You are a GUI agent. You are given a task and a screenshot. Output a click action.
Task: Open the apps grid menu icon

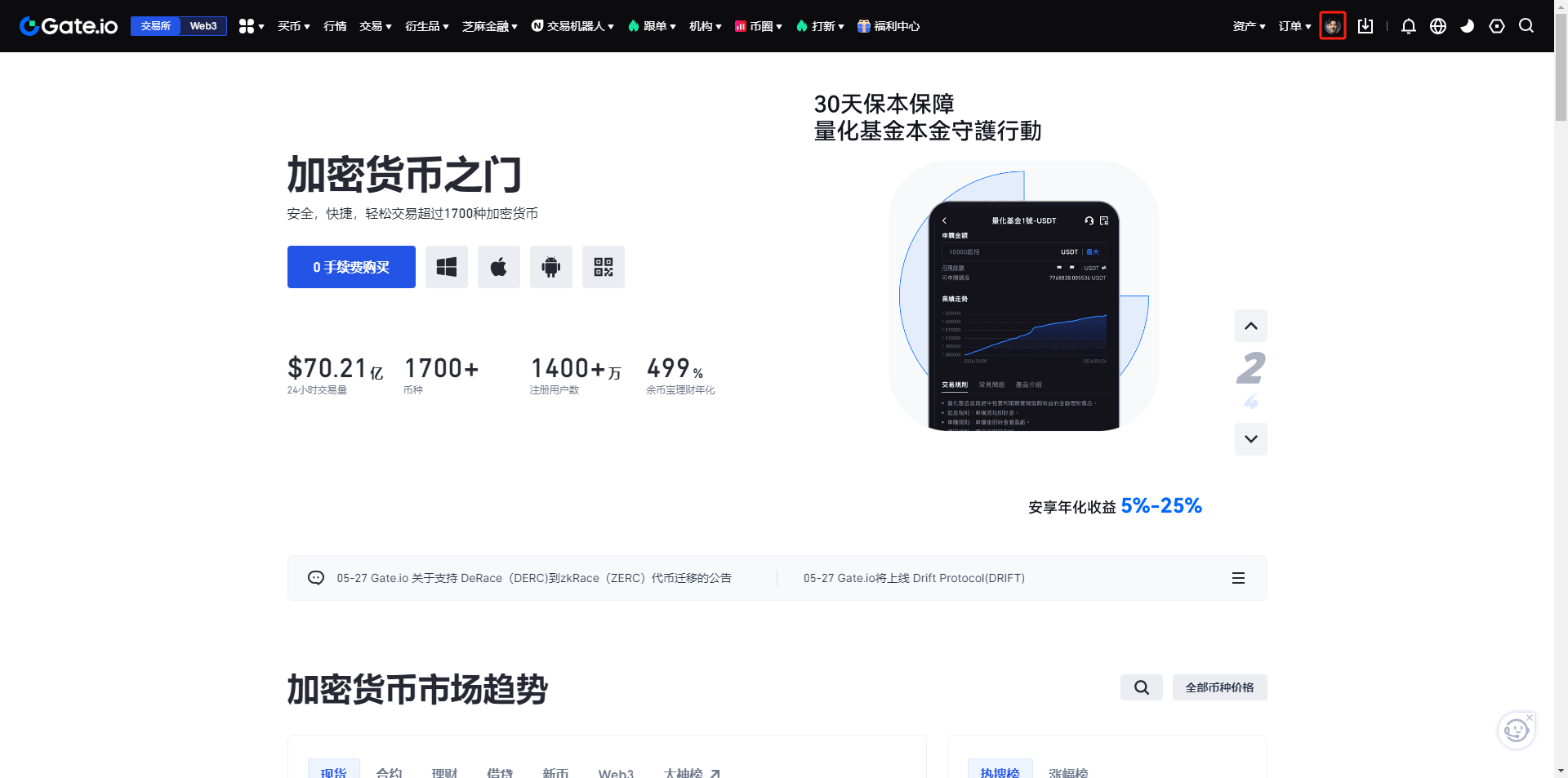tap(247, 26)
